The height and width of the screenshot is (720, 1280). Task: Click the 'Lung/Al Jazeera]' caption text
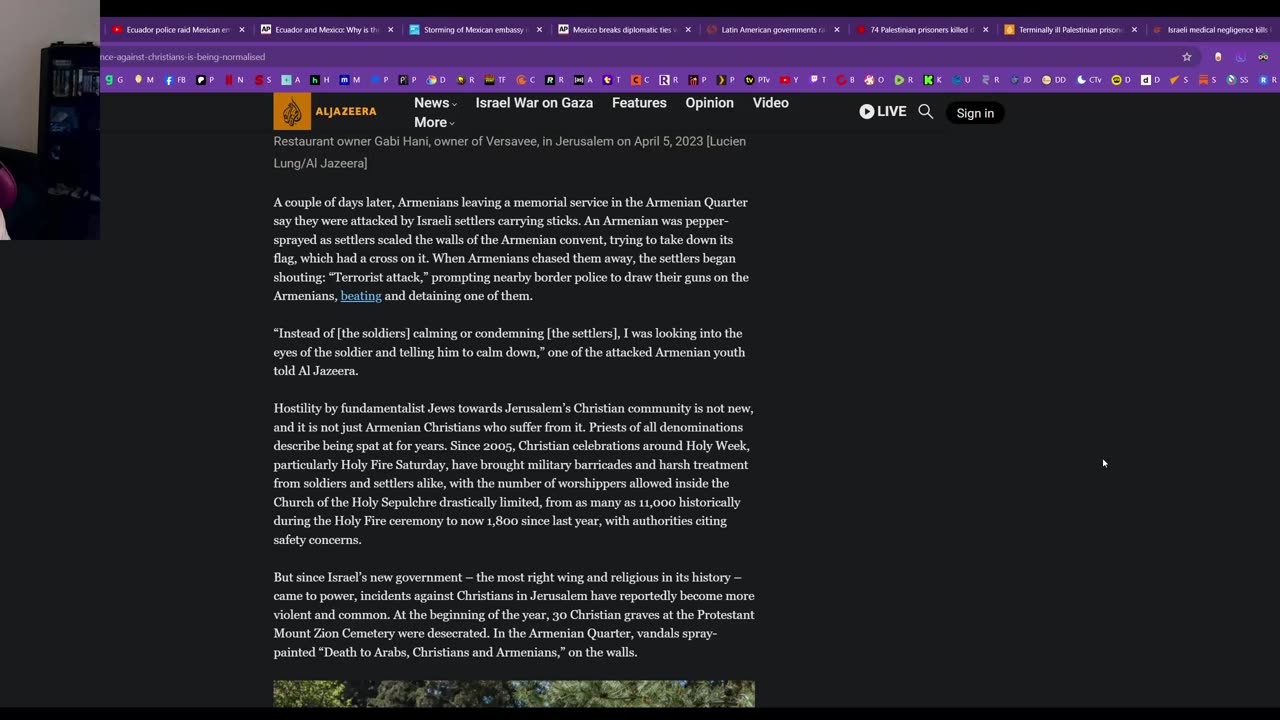click(x=320, y=163)
